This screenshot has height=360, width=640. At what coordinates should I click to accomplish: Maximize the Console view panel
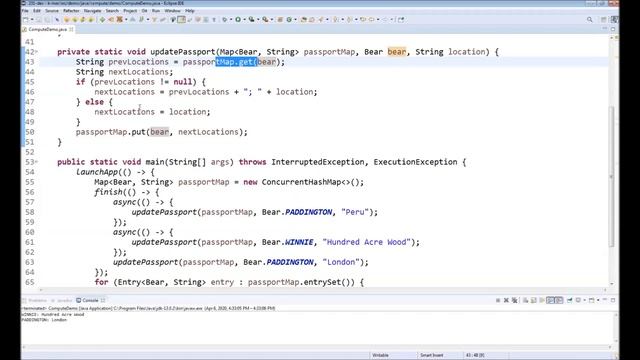613,300
